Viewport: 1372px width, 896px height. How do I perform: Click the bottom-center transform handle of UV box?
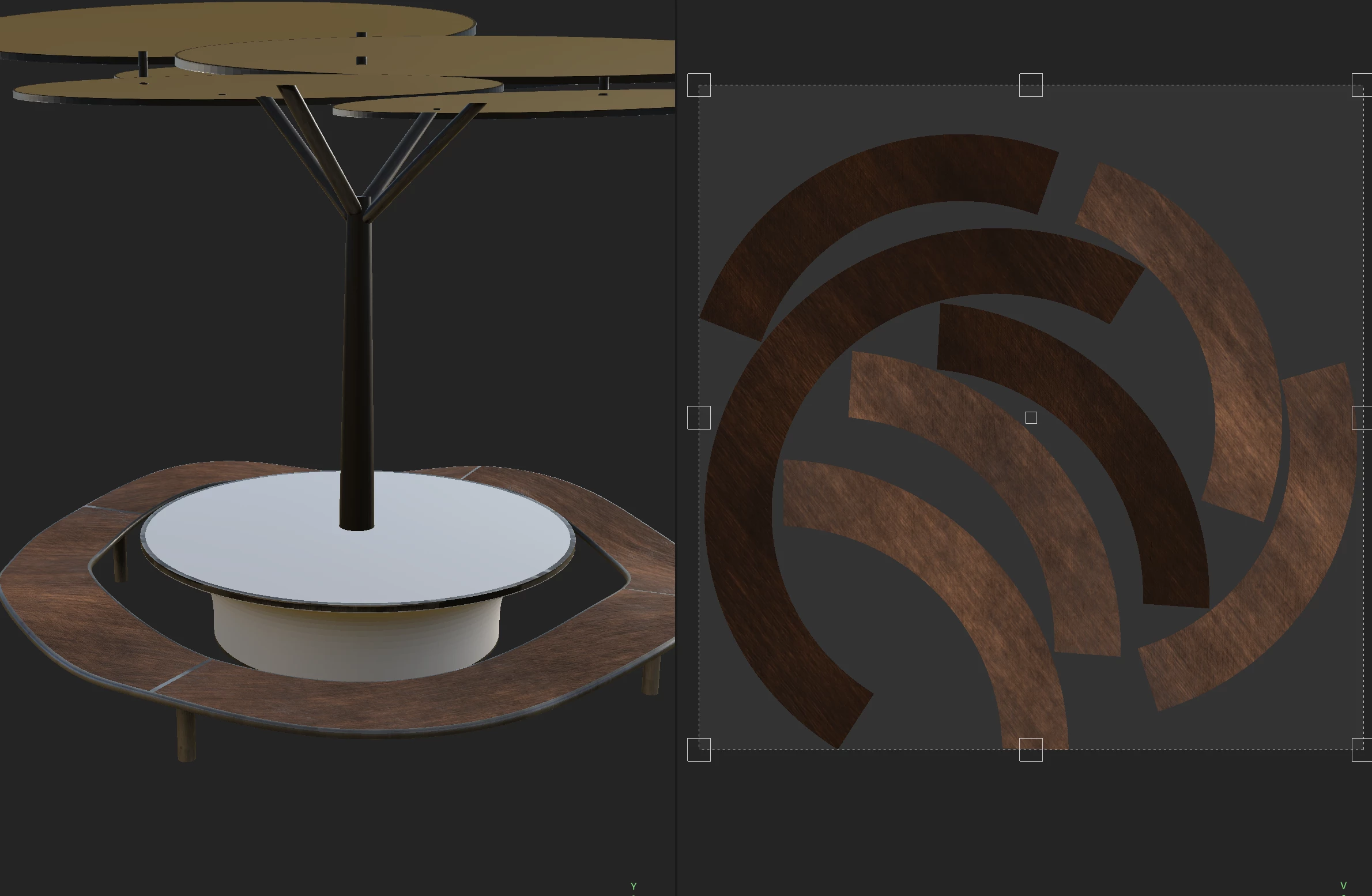[1031, 750]
